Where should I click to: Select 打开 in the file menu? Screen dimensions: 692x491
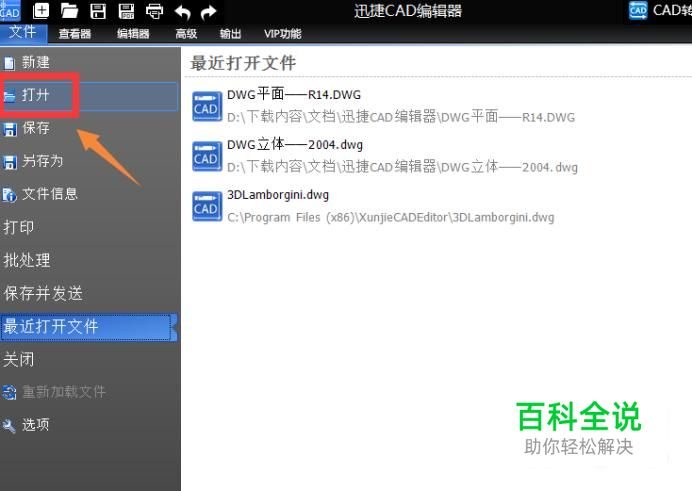90,95
